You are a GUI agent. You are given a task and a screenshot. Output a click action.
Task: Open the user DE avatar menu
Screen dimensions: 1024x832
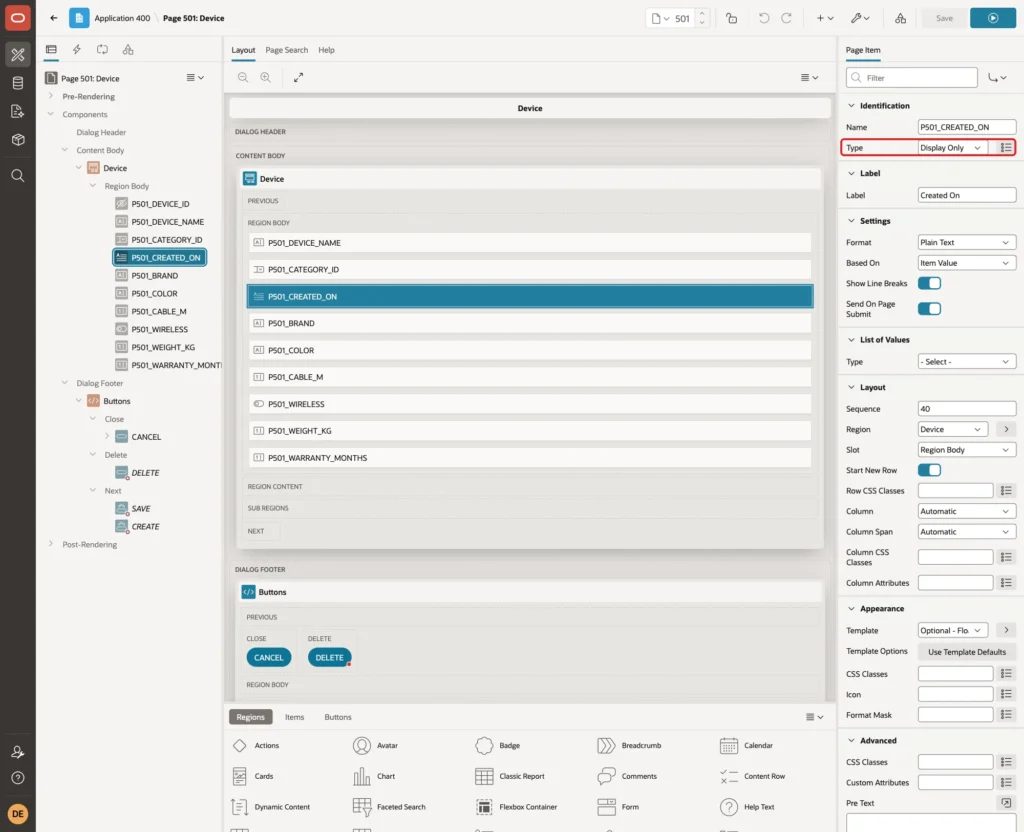pyautogui.click(x=18, y=814)
